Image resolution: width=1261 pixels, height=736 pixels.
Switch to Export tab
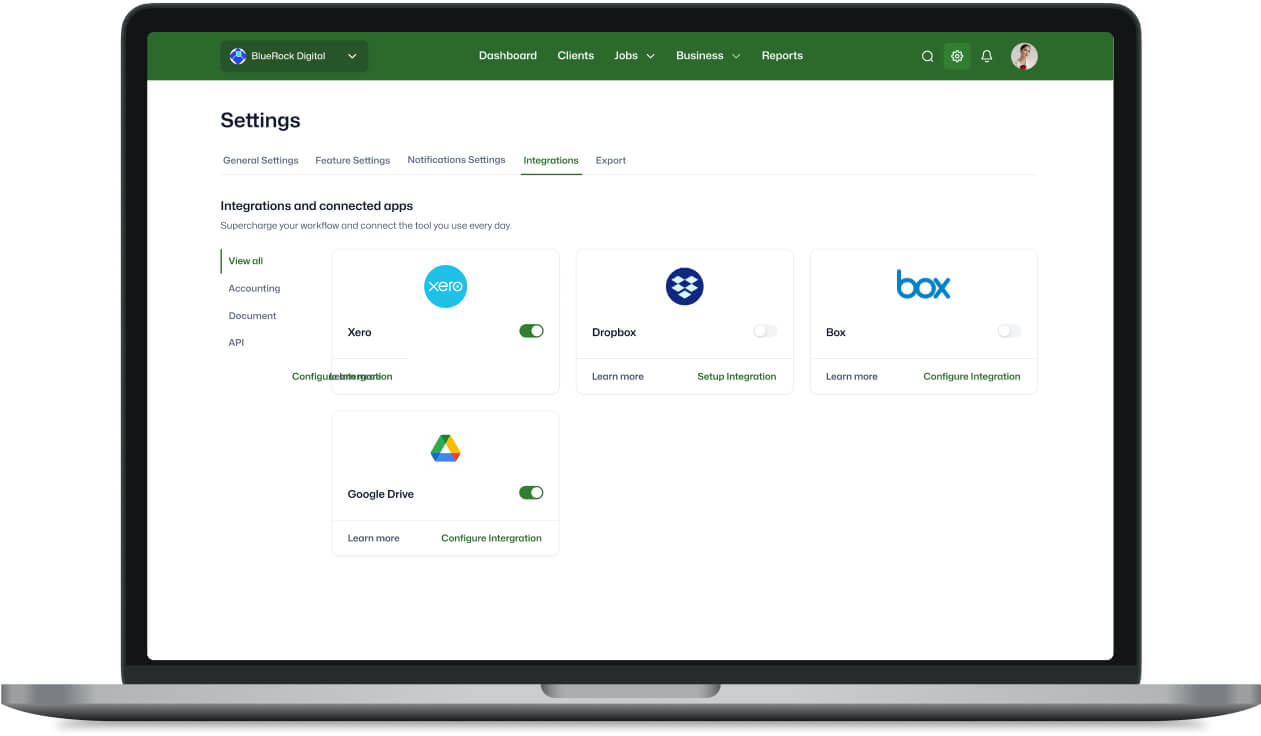(x=611, y=160)
